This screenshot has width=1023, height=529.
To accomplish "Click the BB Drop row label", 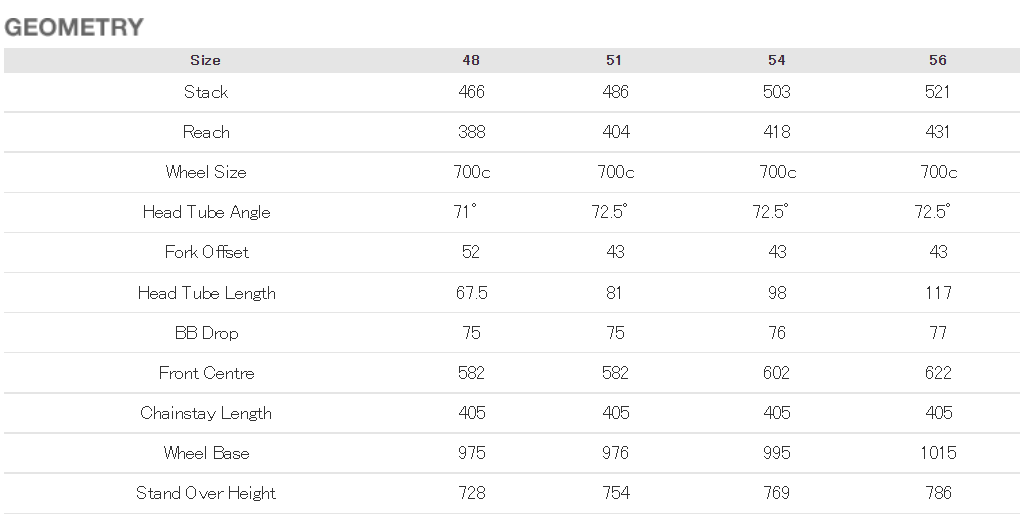I will (x=206, y=333).
